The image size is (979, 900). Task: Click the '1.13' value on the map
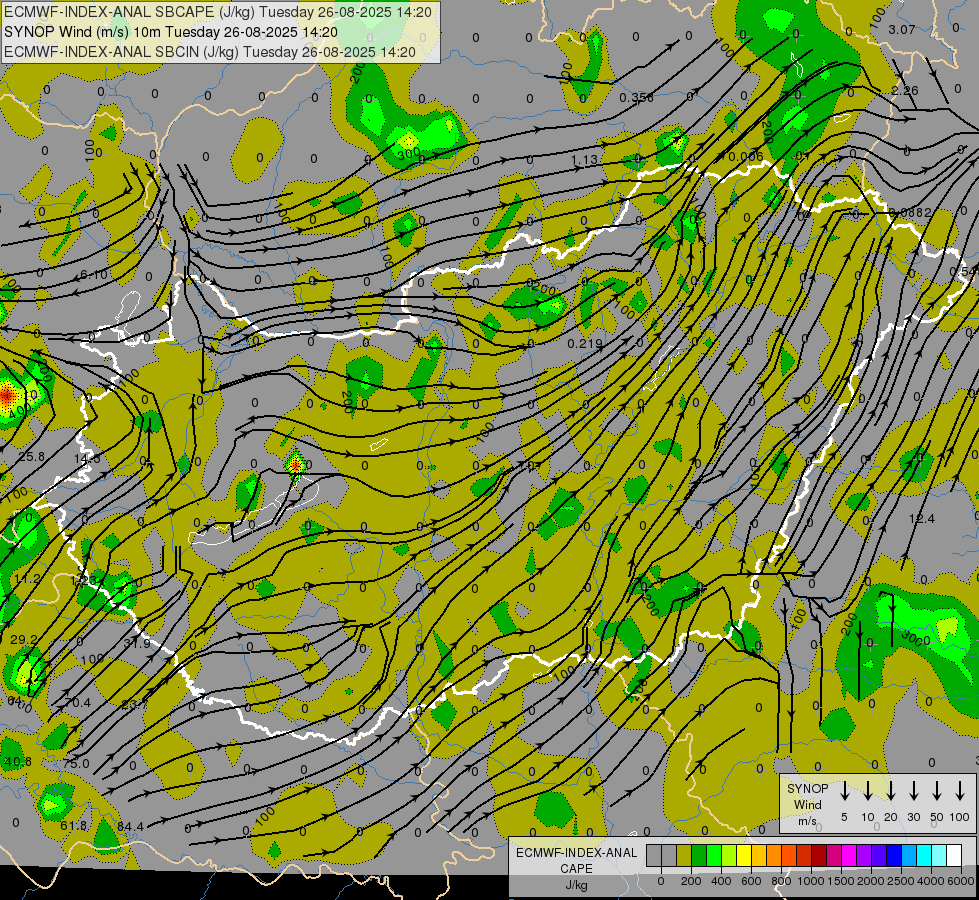pyautogui.click(x=584, y=160)
